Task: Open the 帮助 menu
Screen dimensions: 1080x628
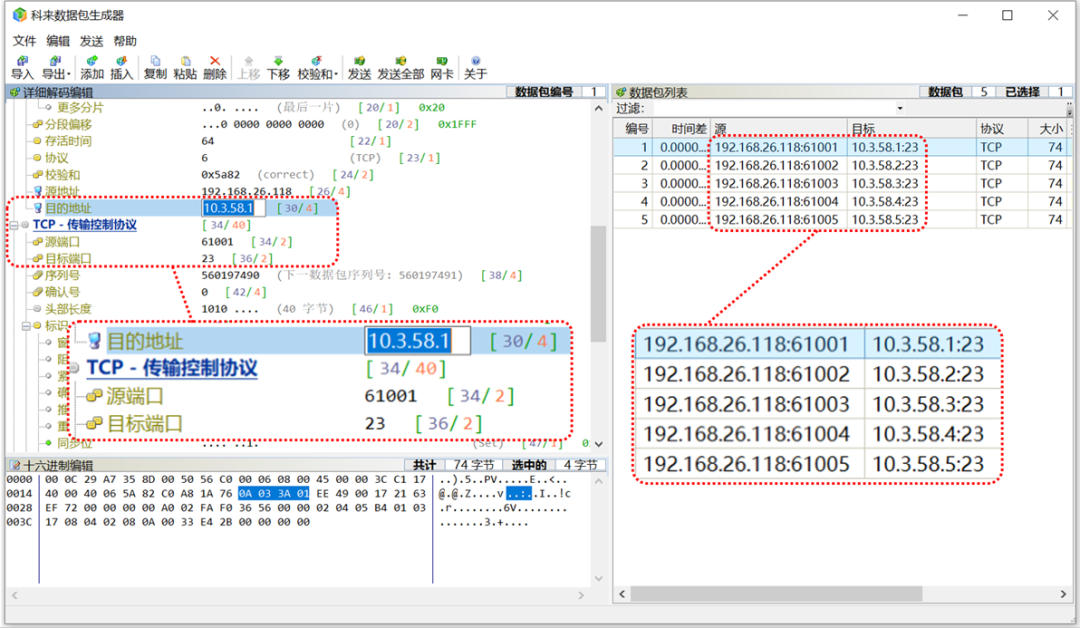Action: (x=125, y=41)
